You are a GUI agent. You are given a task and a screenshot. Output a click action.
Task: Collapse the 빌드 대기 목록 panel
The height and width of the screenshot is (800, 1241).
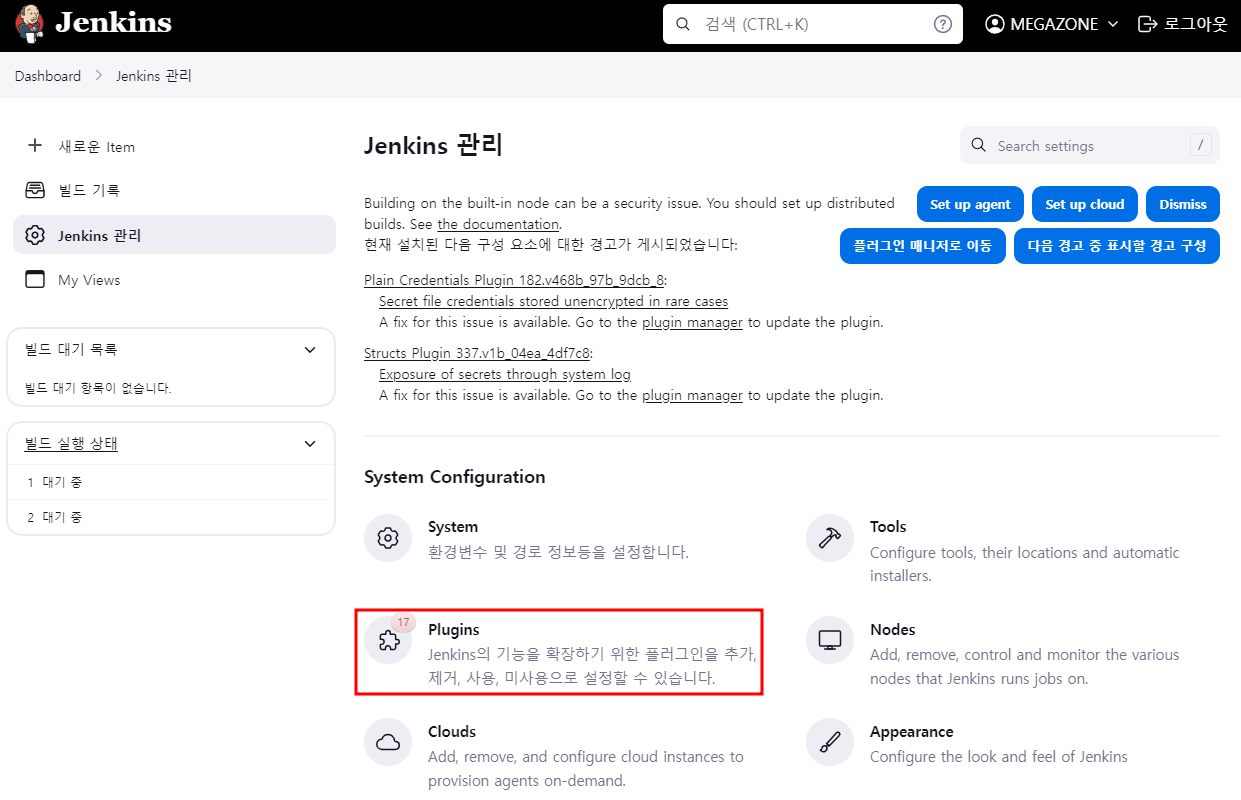tap(310, 350)
